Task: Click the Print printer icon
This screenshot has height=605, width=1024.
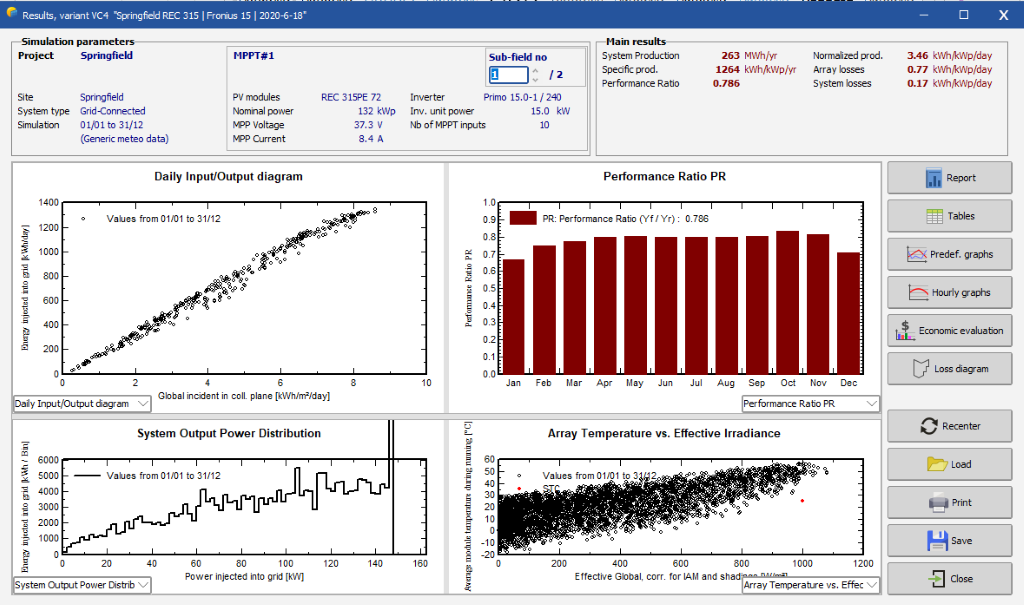Action: pos(938,502)
